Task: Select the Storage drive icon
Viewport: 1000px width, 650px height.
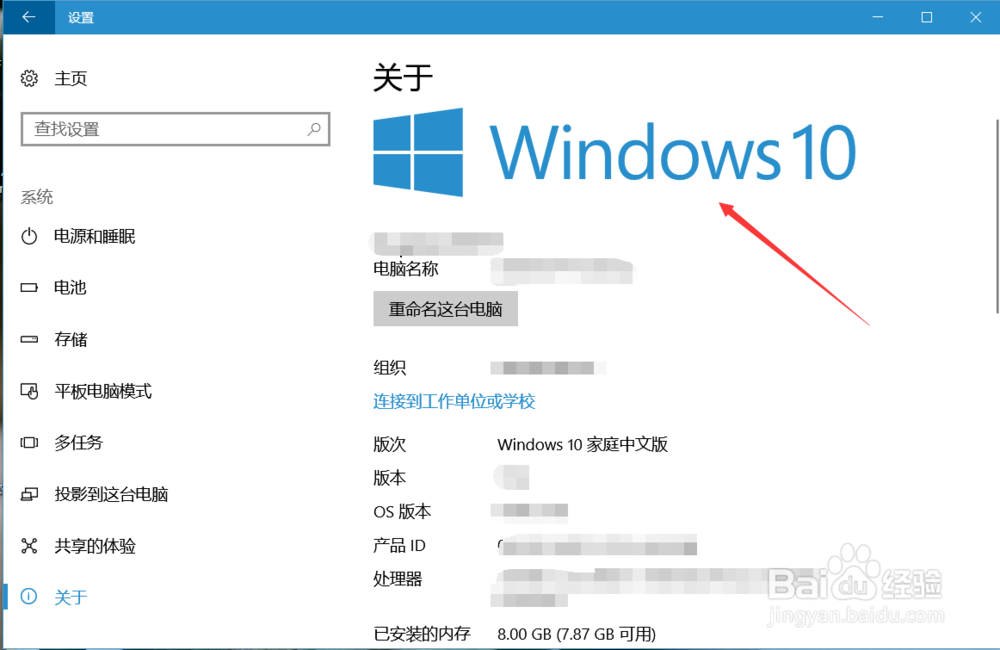Action: tap(29, 339)
